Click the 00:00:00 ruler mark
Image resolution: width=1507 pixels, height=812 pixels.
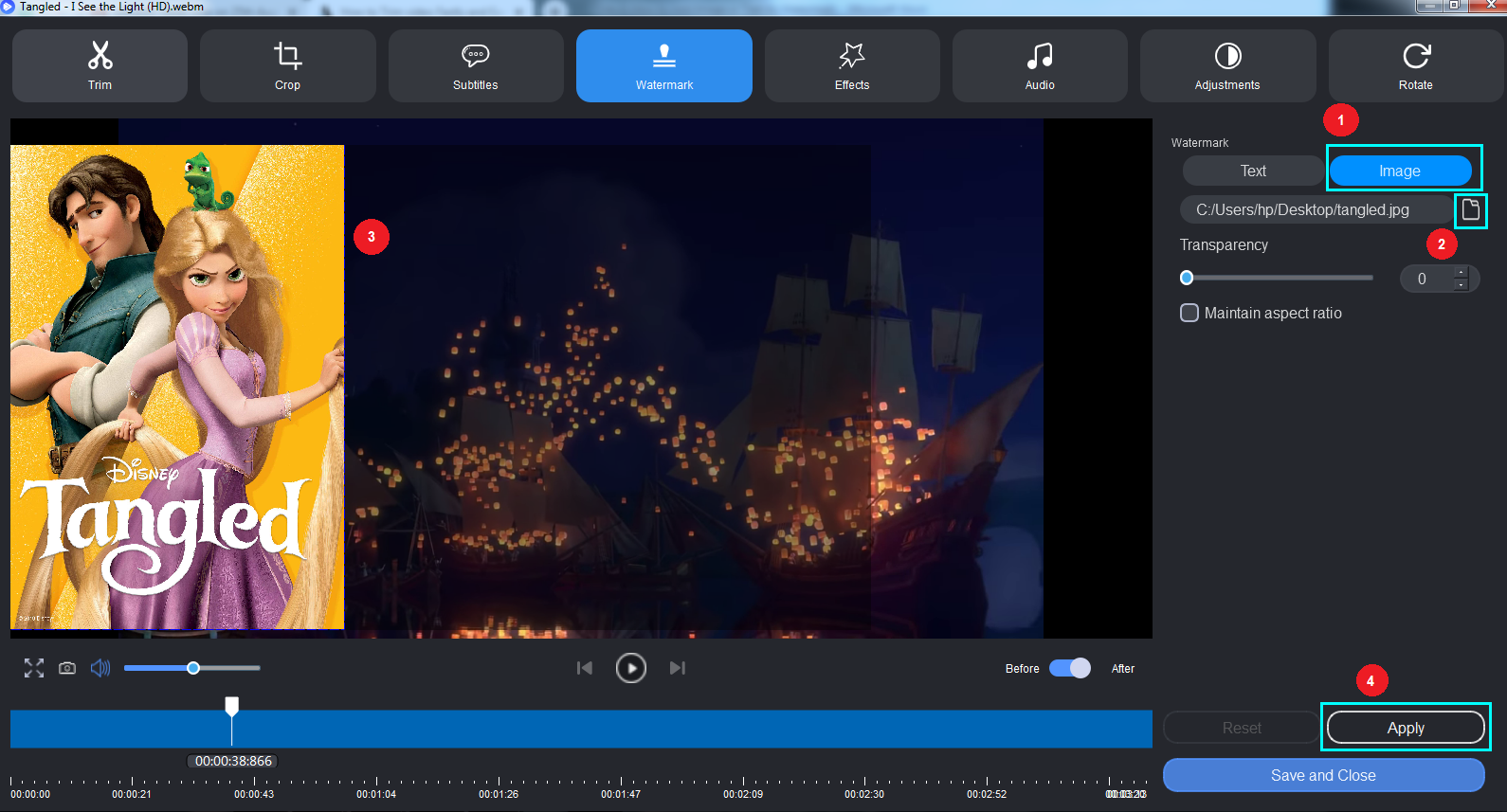point(30,794)
